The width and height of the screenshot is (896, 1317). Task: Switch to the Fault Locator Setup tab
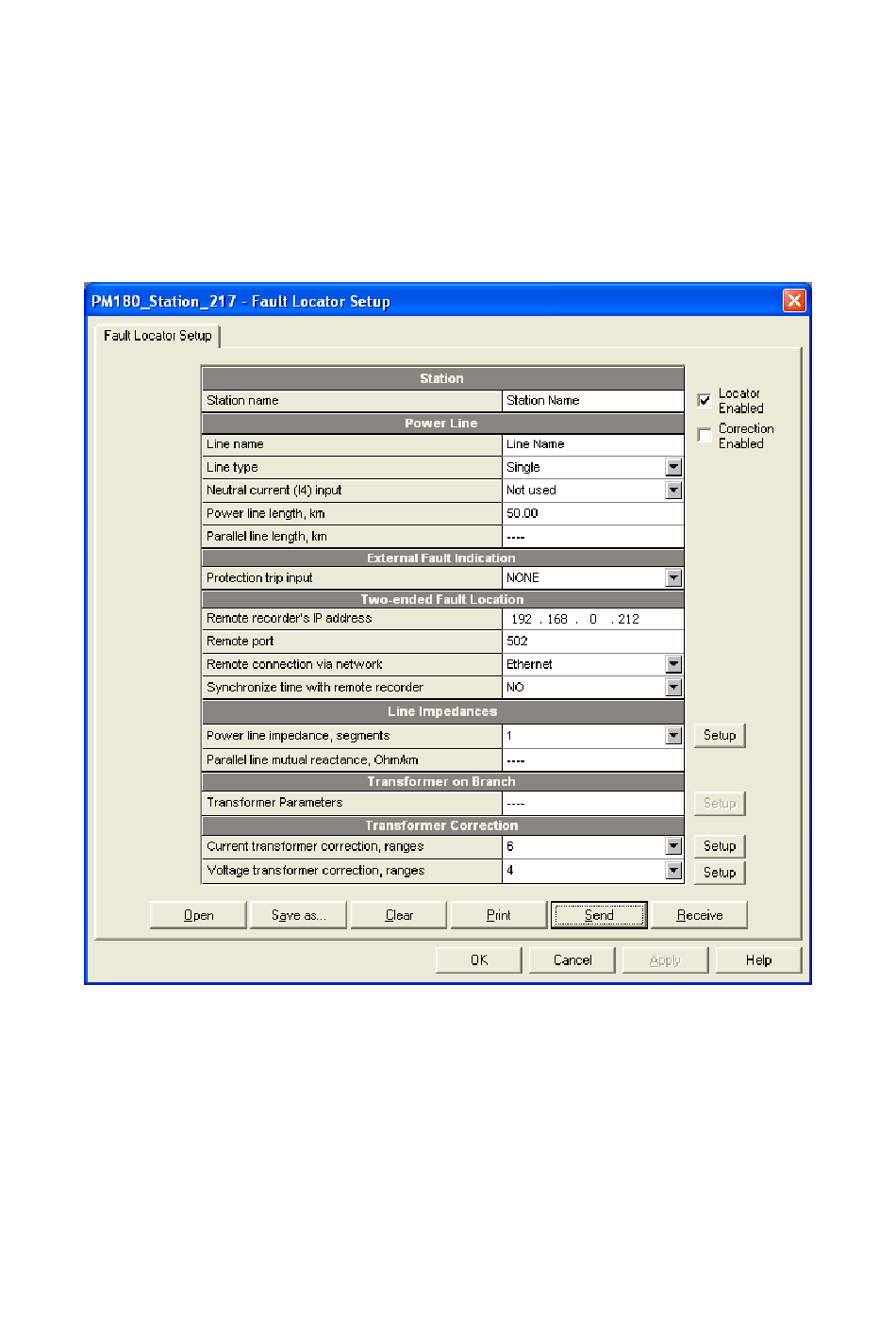[158, 336]
